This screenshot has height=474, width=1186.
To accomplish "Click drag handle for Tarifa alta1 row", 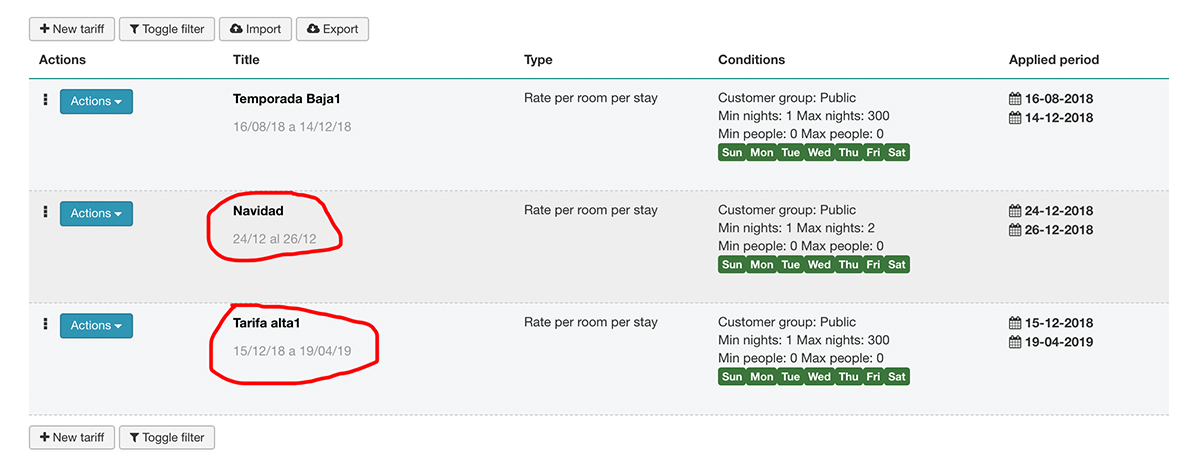I will coord(45,324).
